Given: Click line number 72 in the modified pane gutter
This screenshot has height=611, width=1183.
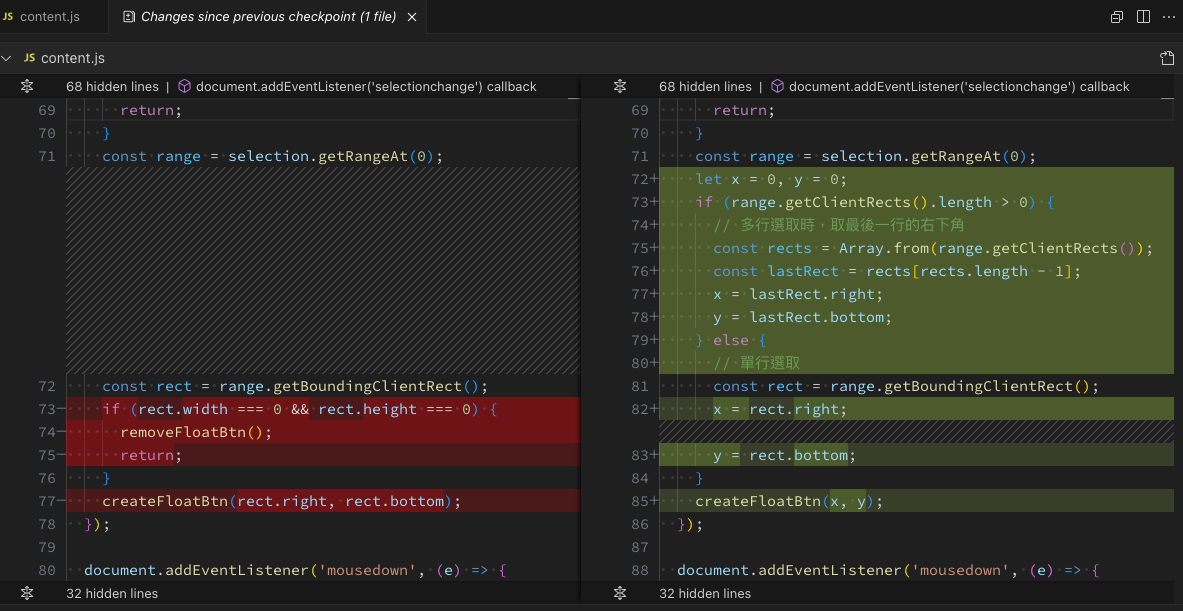Looking at the screenshot, I should coord(640,179).
